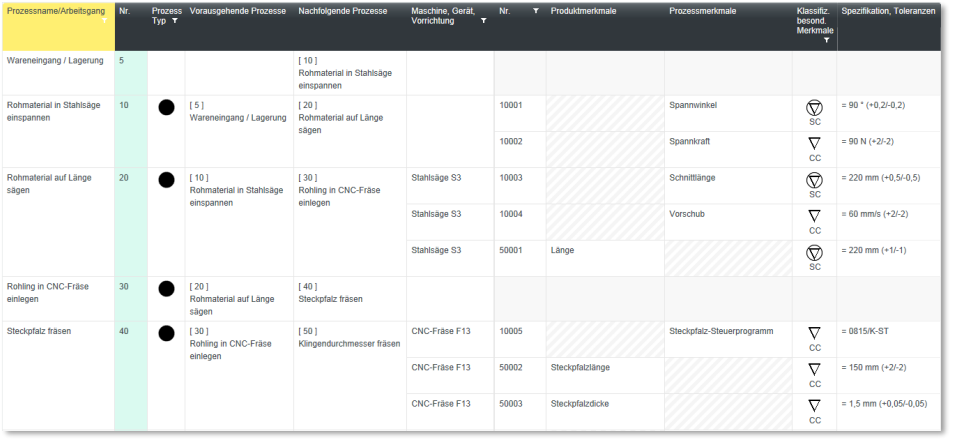Click CNC-Fräse F13 machine in row 10005

click(440, 331)
